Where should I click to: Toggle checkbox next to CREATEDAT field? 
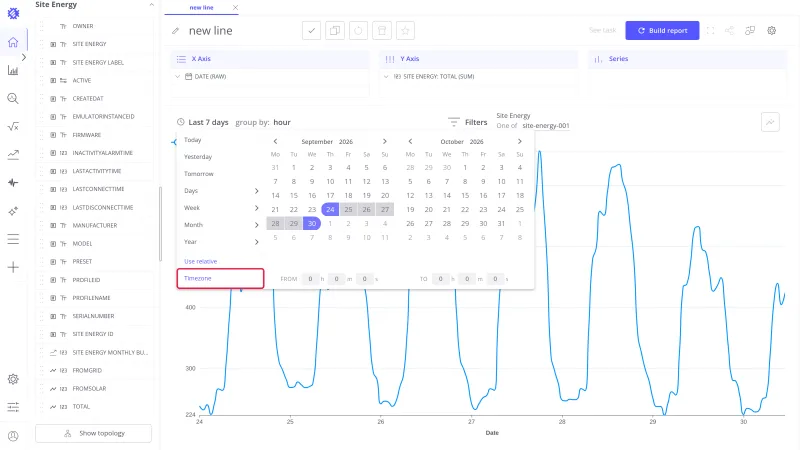tap(53, 98)
